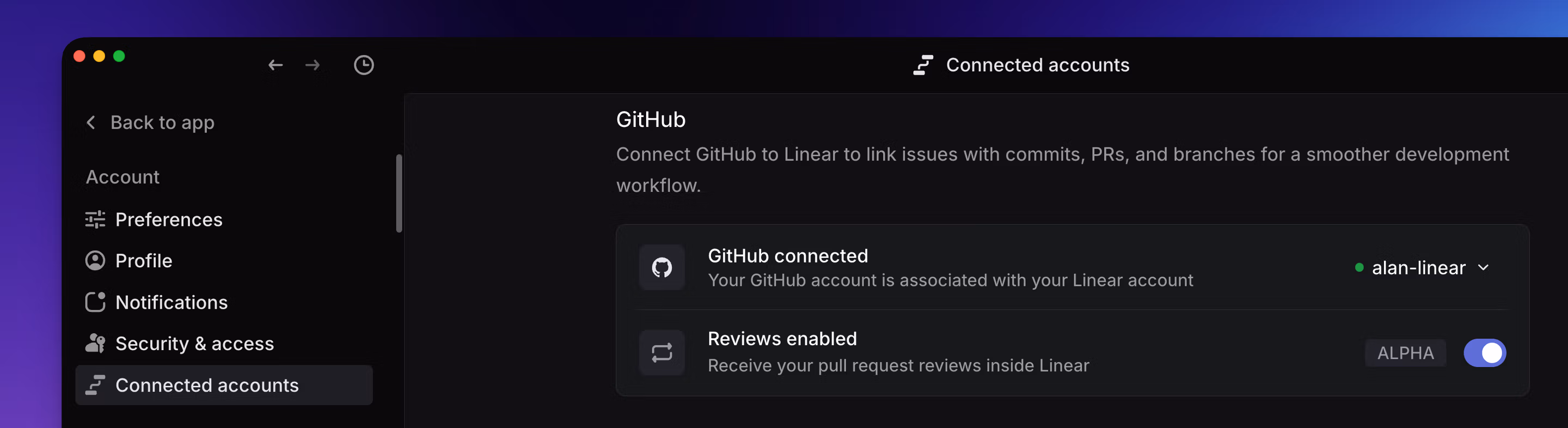Click the Back to app chevron
The width and height of the screenshot is (1568, 428).
[x=91, y=123]
